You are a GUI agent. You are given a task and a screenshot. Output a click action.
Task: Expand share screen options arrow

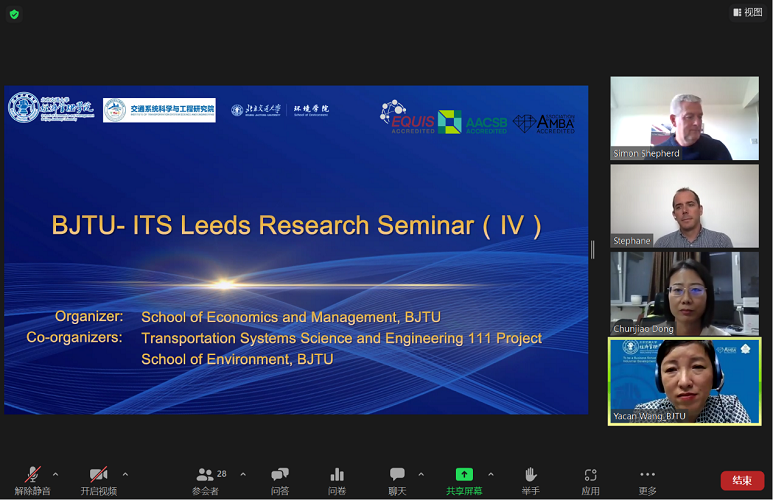[x=491, y=474]
